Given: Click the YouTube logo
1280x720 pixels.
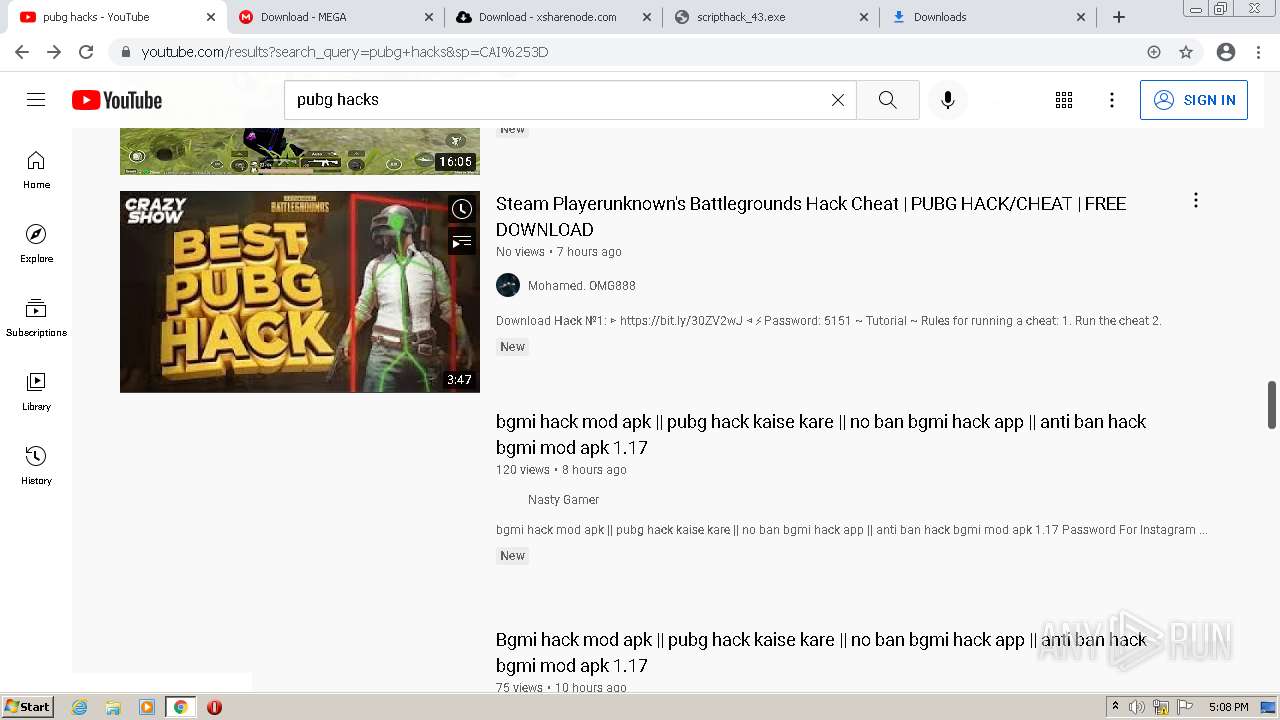Looking at the screenshot, I should click(117, 100).
